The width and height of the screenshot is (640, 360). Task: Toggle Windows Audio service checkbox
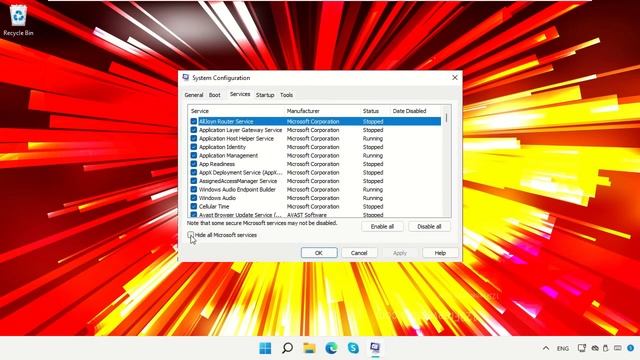[x=193, y=198]
